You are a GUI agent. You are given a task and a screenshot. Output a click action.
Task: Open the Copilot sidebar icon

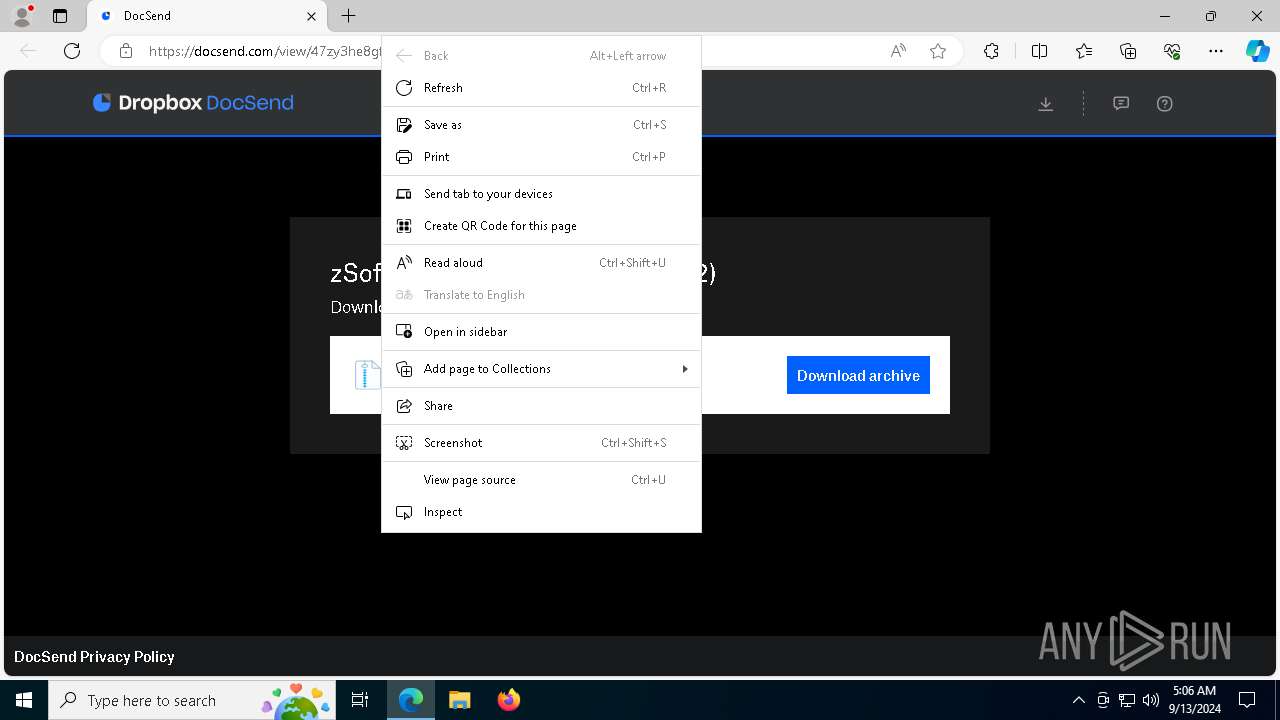[1257, 51]
